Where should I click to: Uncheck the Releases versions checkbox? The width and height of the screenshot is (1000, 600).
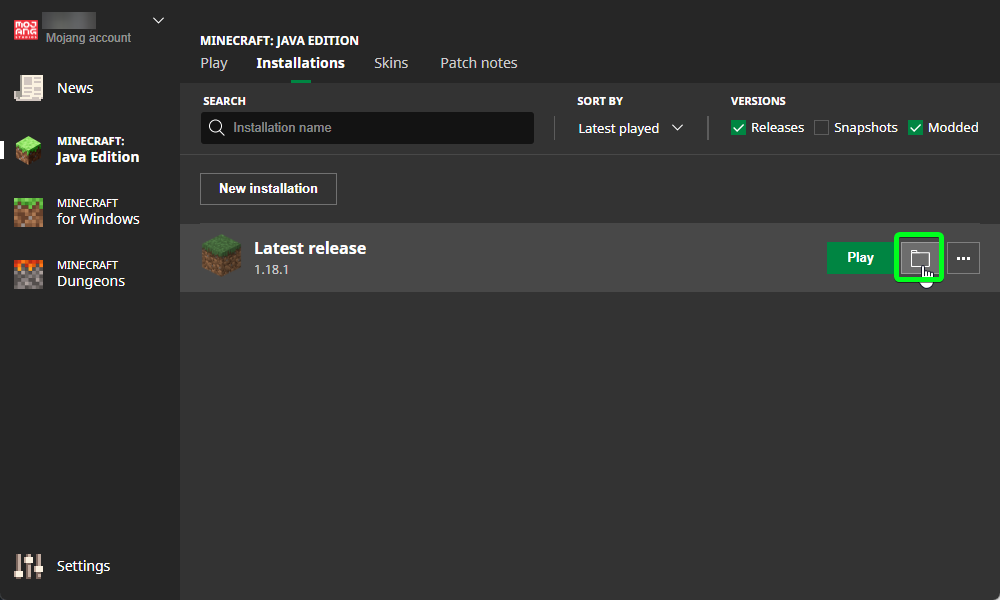pos(739,128)
